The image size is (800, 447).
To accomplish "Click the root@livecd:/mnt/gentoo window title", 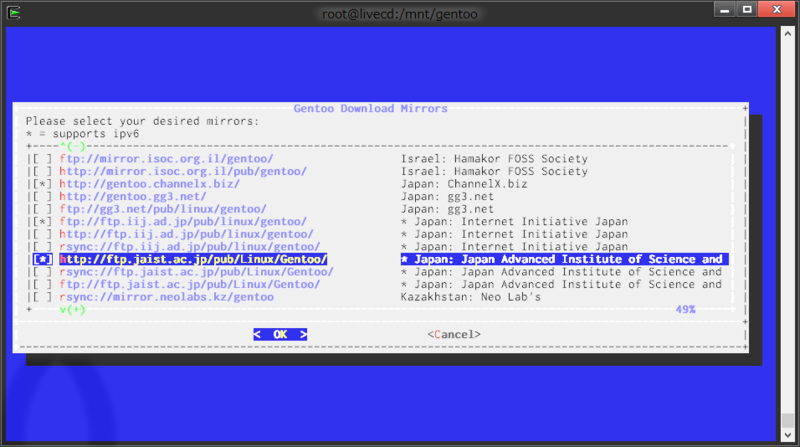I will click(399, 14).
